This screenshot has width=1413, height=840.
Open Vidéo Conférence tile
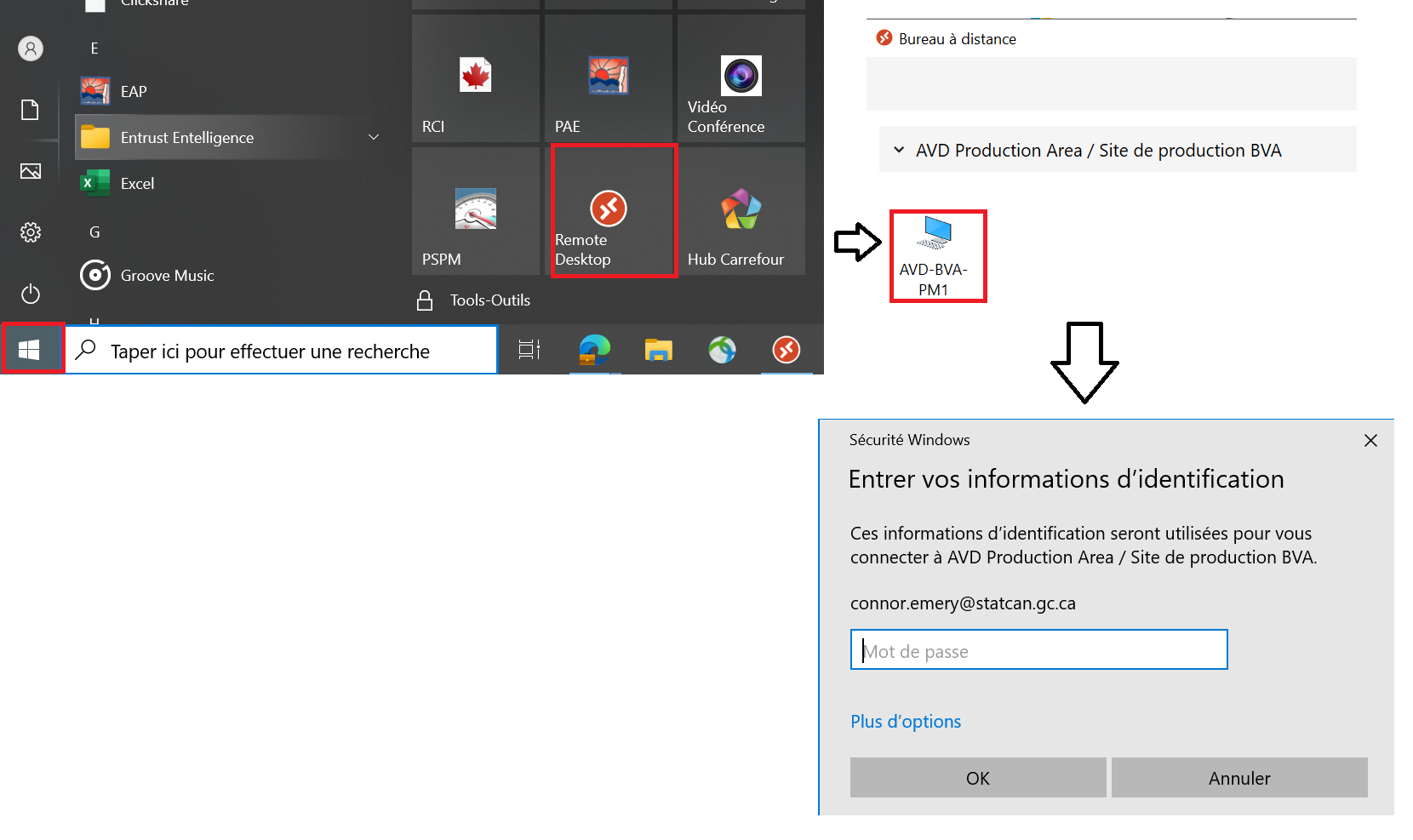tap(741, 78)
